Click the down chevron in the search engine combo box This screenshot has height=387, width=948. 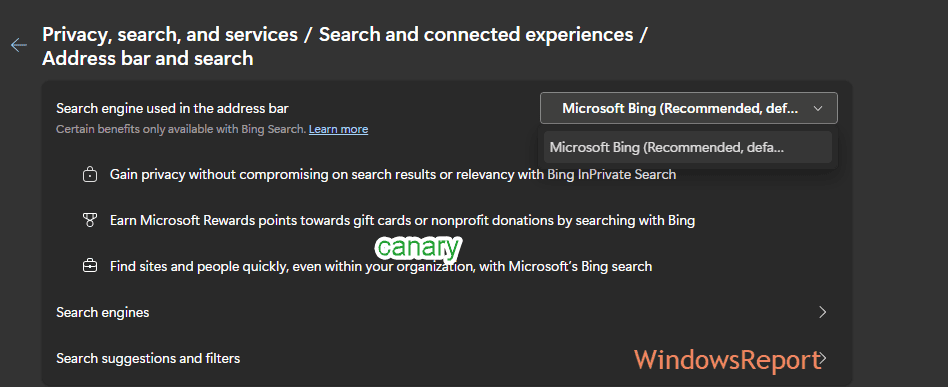(x=818, y=108)
